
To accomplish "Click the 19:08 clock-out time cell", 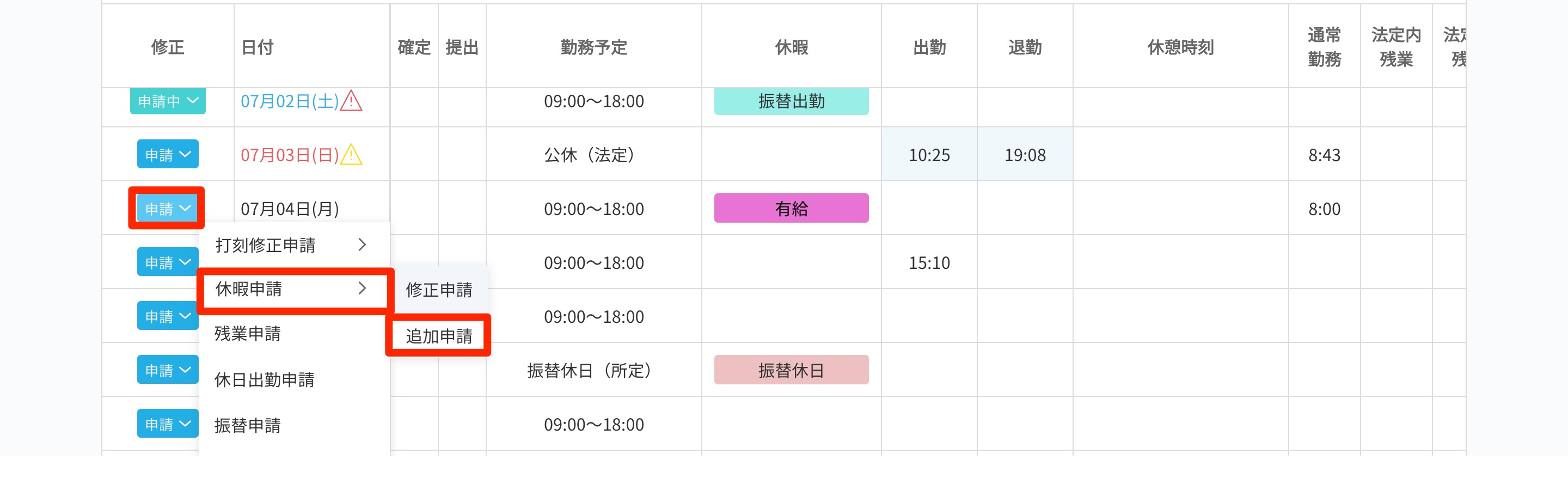I will pyautogui.click(x=1025, y=155).
